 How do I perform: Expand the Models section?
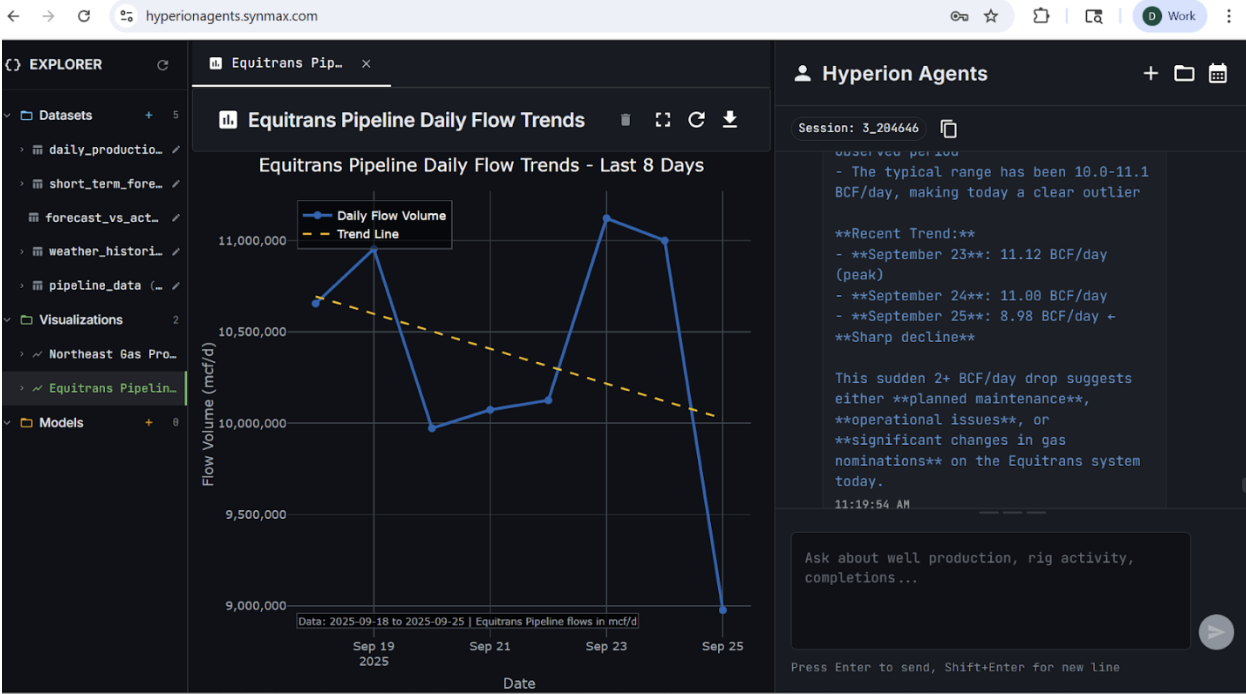pos(8,423)
